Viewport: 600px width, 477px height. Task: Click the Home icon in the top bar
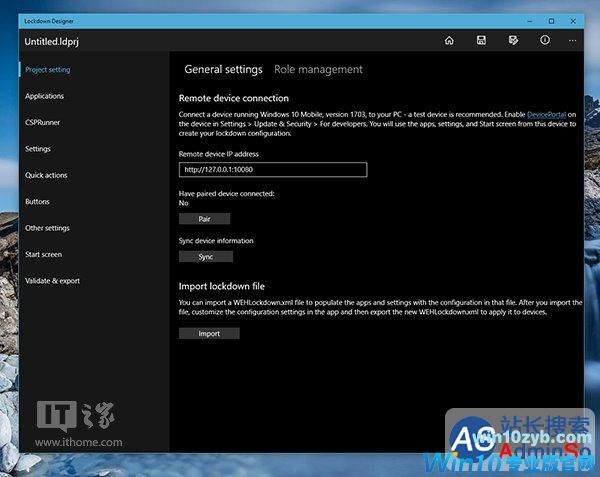pyautogui.click(x=449, y=41)
